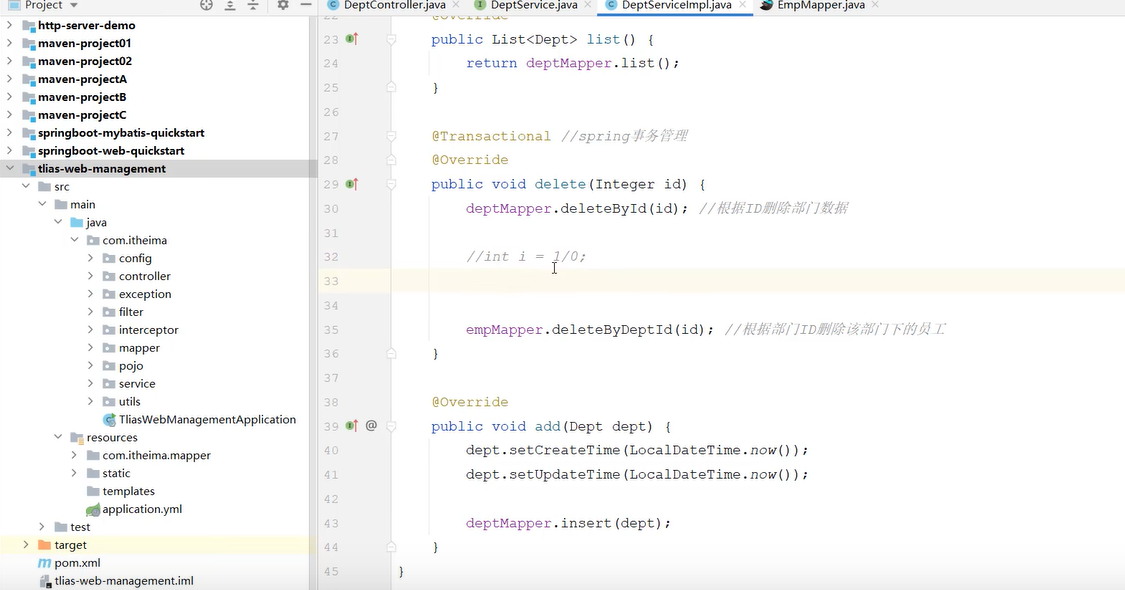This screenshot has width=1125, height=590.
Task: Switch to DeptController.java tab
Action: [x=394, y=5]
